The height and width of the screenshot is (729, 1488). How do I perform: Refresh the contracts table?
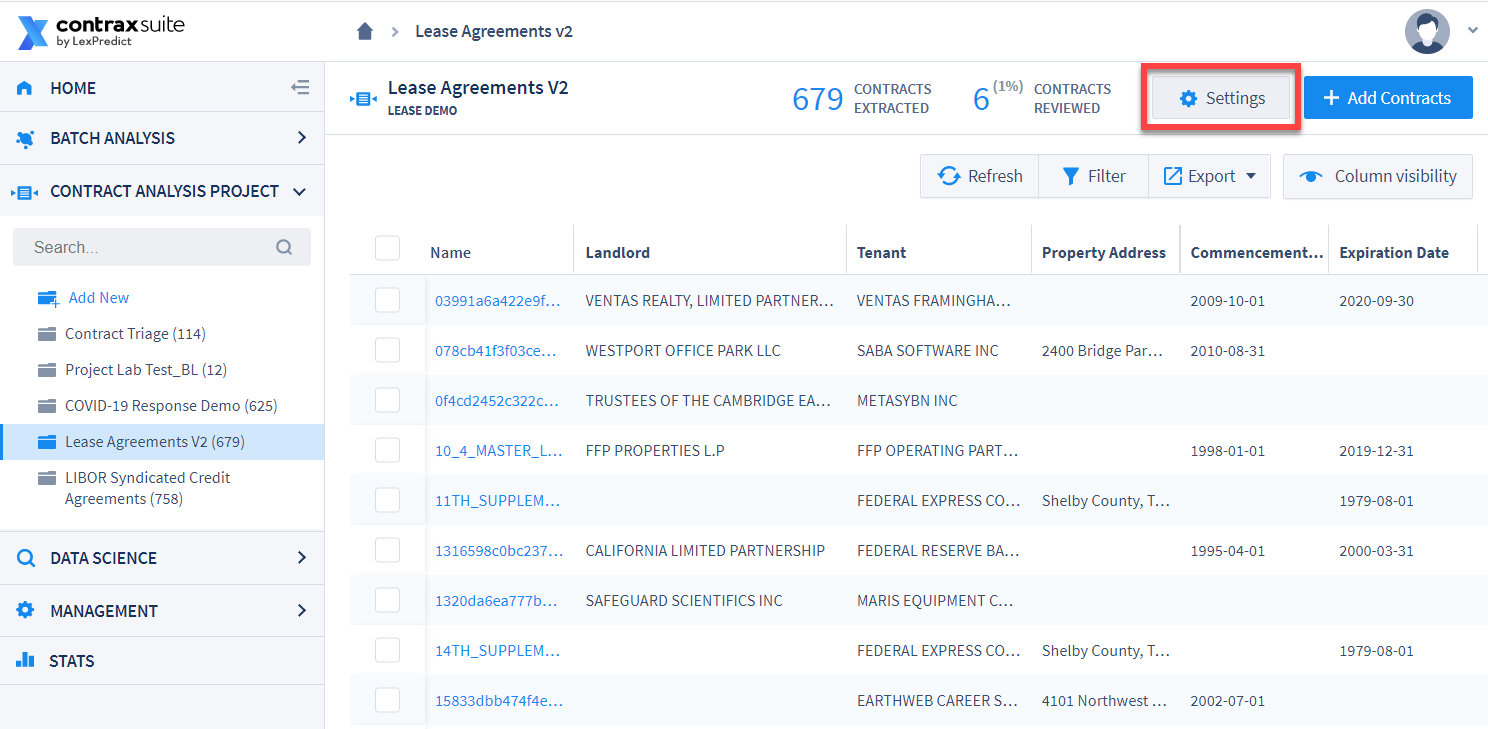click(980, 176)
